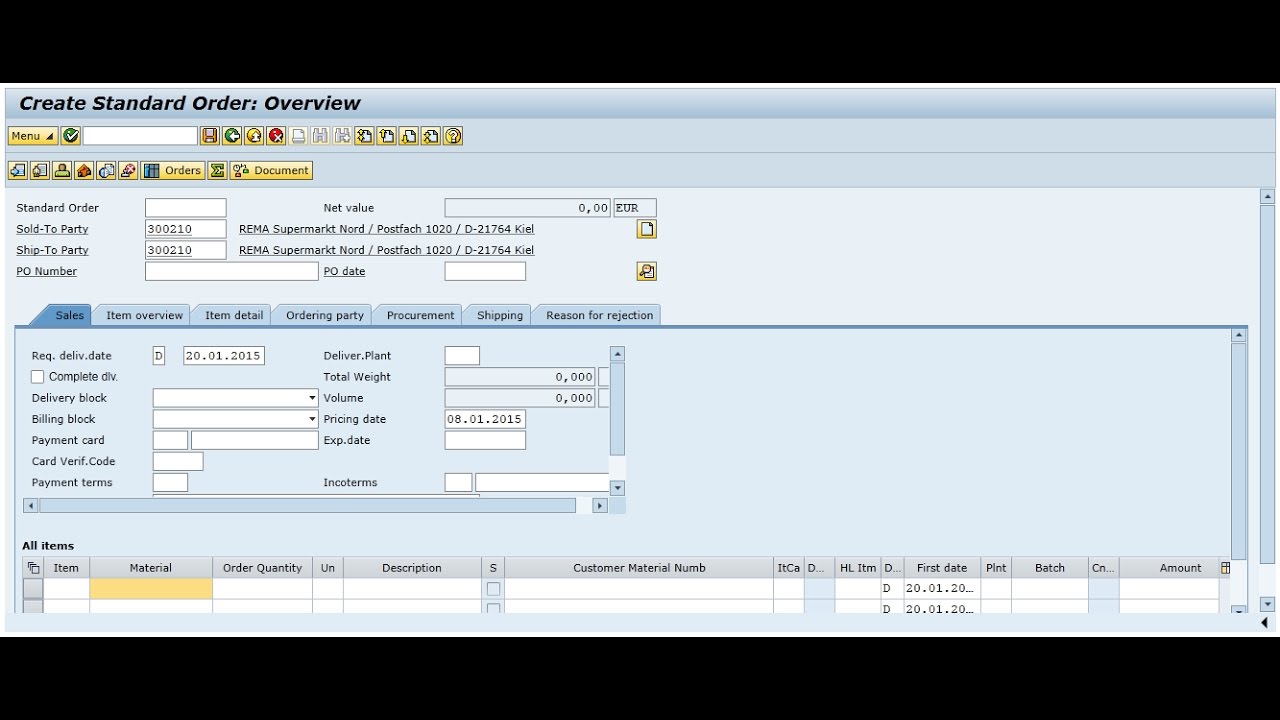Click the green Back arrow icon
The height and width of the screenshot is (720, 1280).
coord(232,136)
